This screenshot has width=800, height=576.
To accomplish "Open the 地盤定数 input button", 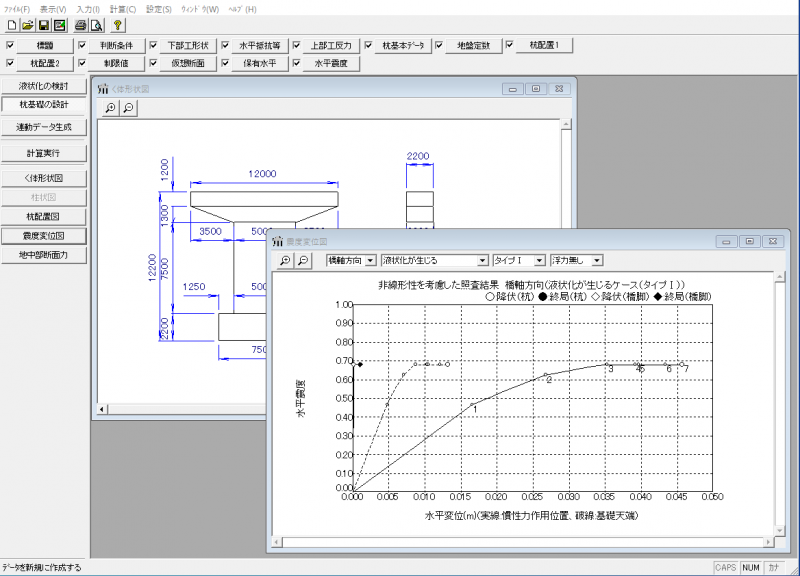I will [x=473, y=45].
